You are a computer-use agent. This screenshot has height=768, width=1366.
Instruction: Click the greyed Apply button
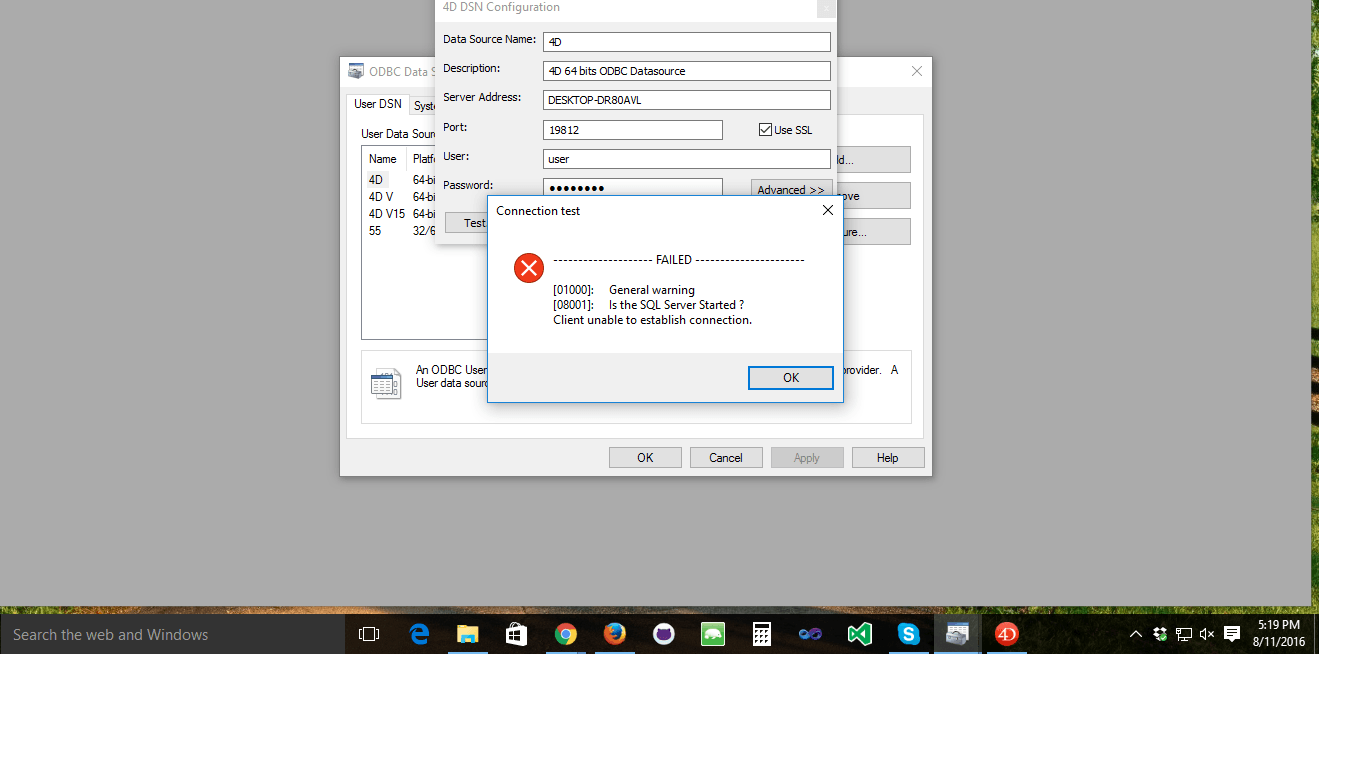pos(807,458)
